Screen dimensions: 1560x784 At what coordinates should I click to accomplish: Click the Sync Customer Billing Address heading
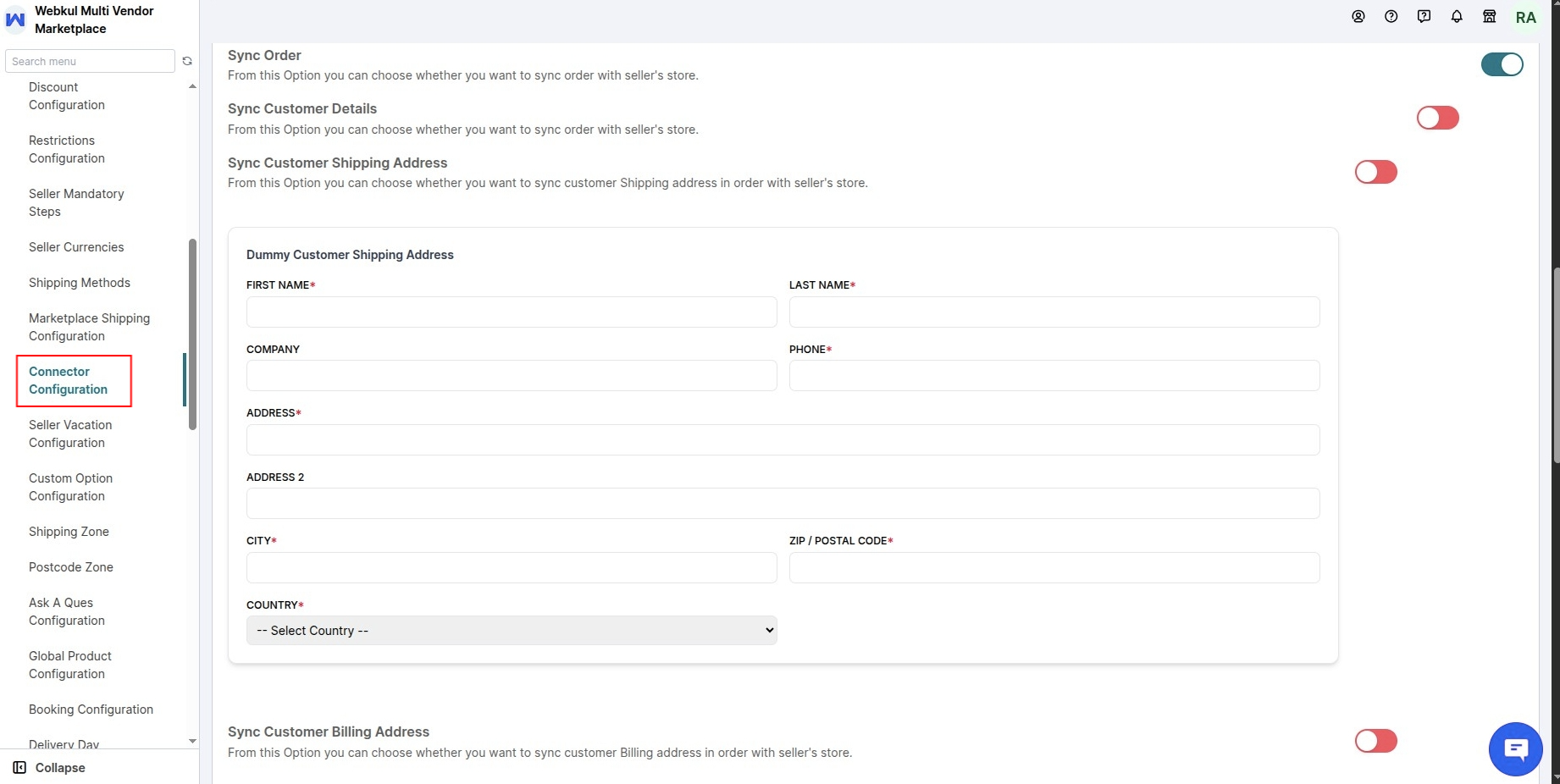click(329, 732)
